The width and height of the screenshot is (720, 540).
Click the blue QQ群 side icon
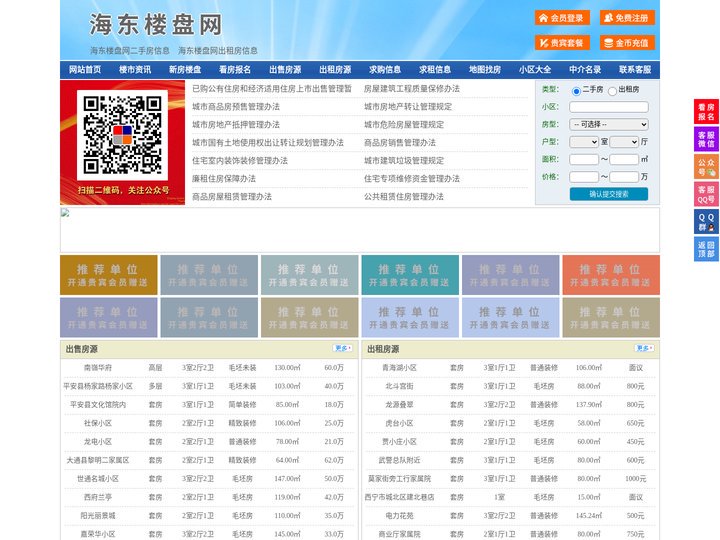706,222
